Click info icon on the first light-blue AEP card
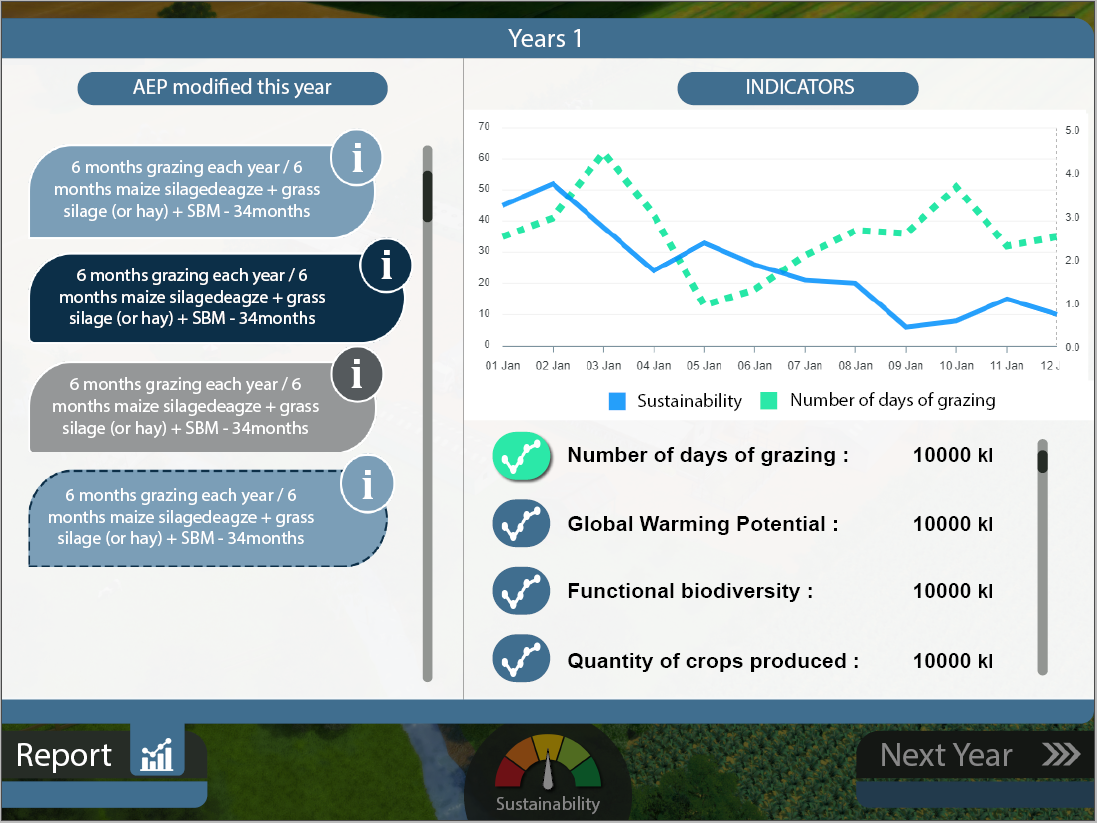Screen dimensions: 1097x823 (x=356, y=158)
